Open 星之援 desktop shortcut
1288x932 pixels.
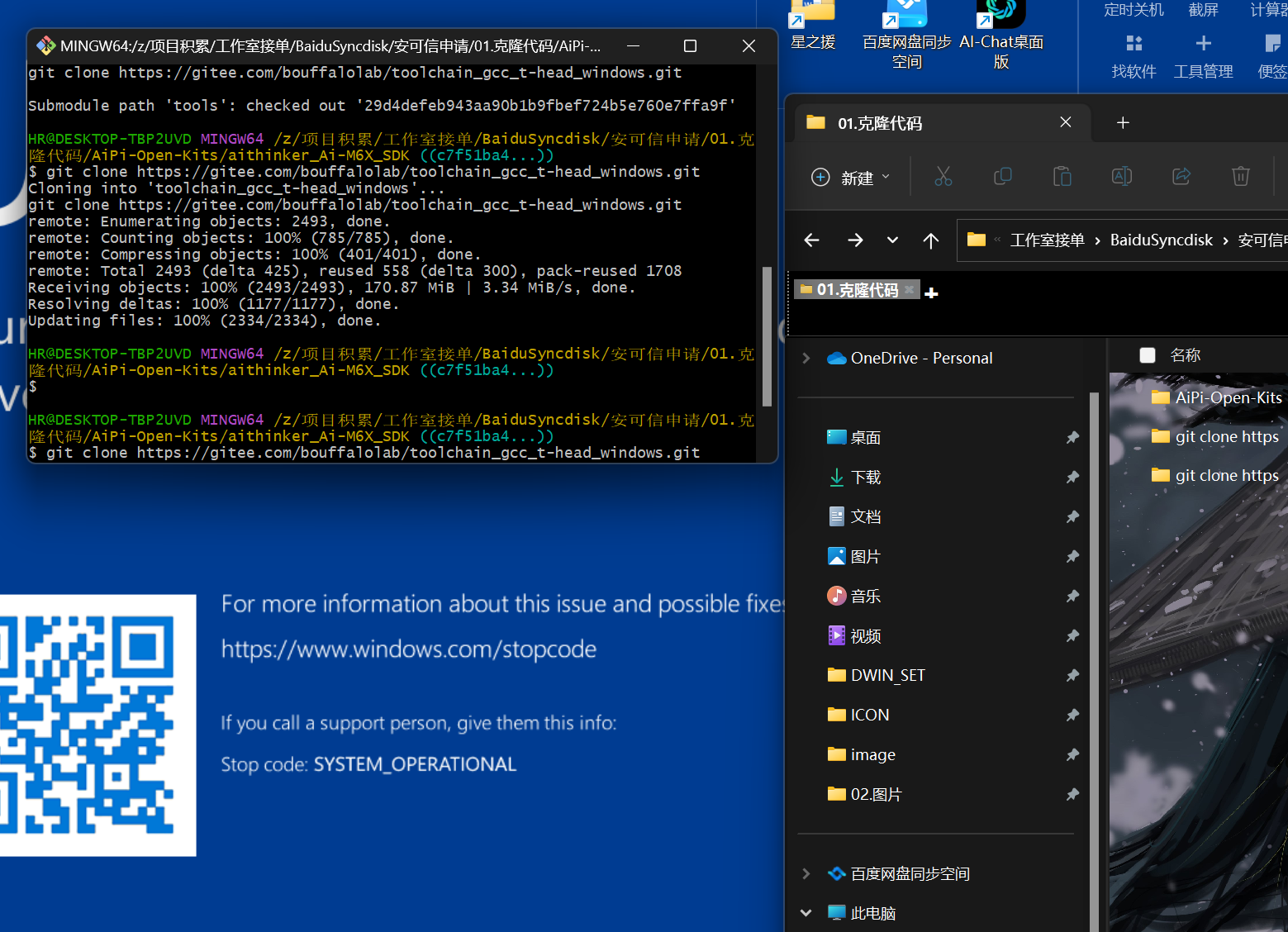(813, 25)
